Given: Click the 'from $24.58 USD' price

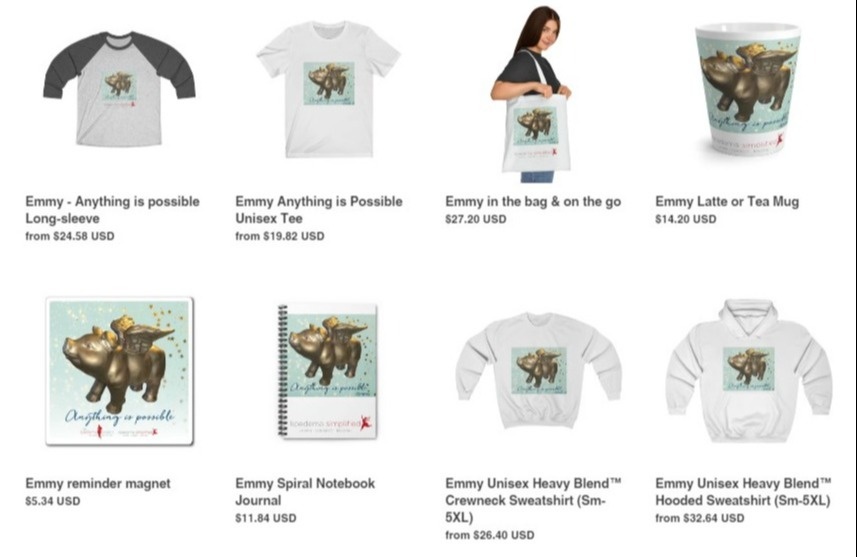Looking at the screenshot, I should [70, 236].
